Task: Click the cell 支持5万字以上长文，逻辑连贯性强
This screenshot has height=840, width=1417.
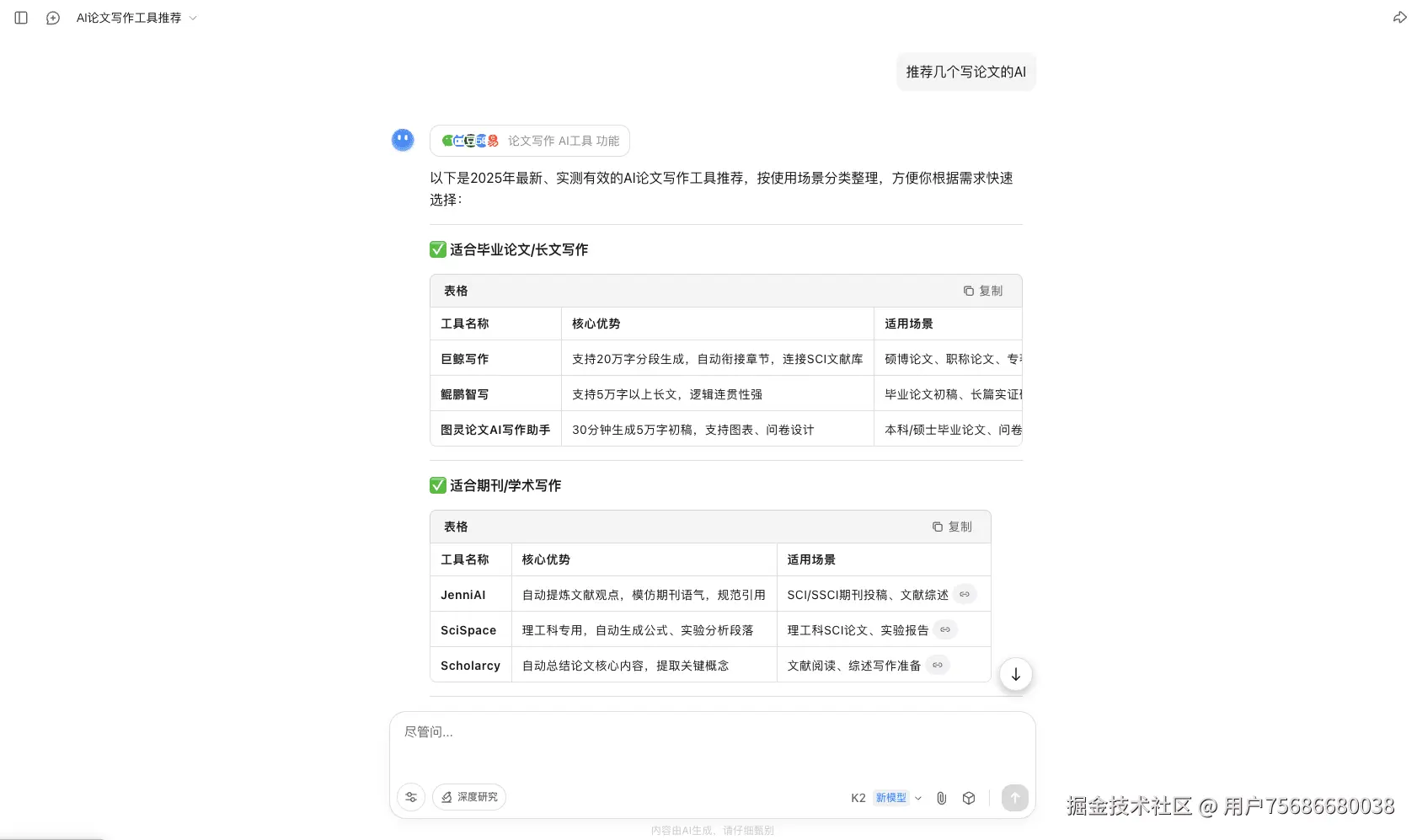Action: pyautogui.click(x=718, y=394)
